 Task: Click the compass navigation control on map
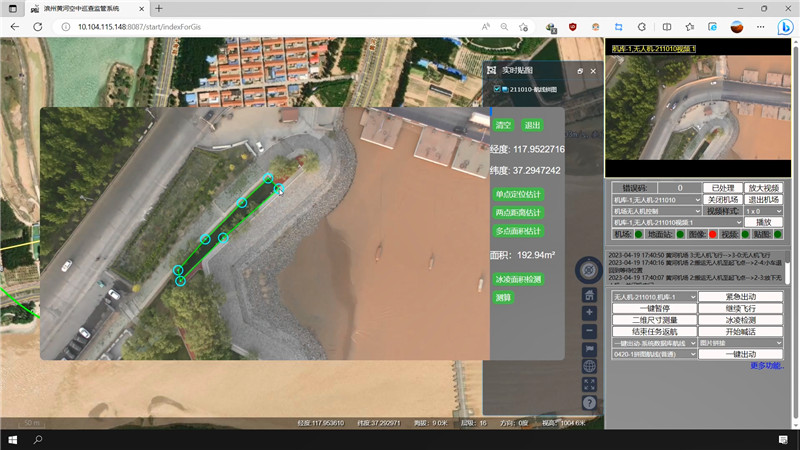coord(589,270)
